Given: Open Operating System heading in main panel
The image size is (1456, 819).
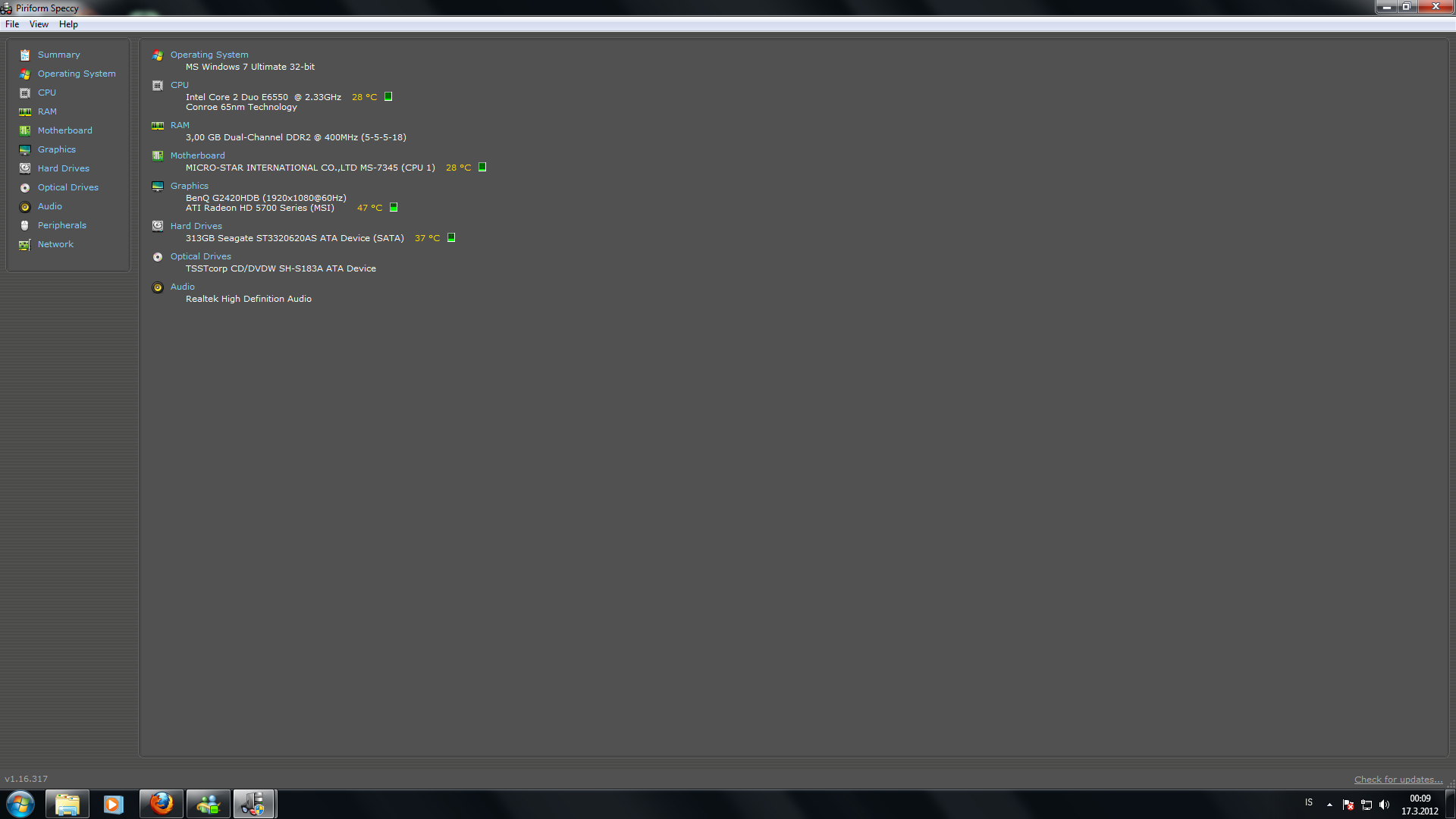Looking at the screenshot, I should 209,55.
